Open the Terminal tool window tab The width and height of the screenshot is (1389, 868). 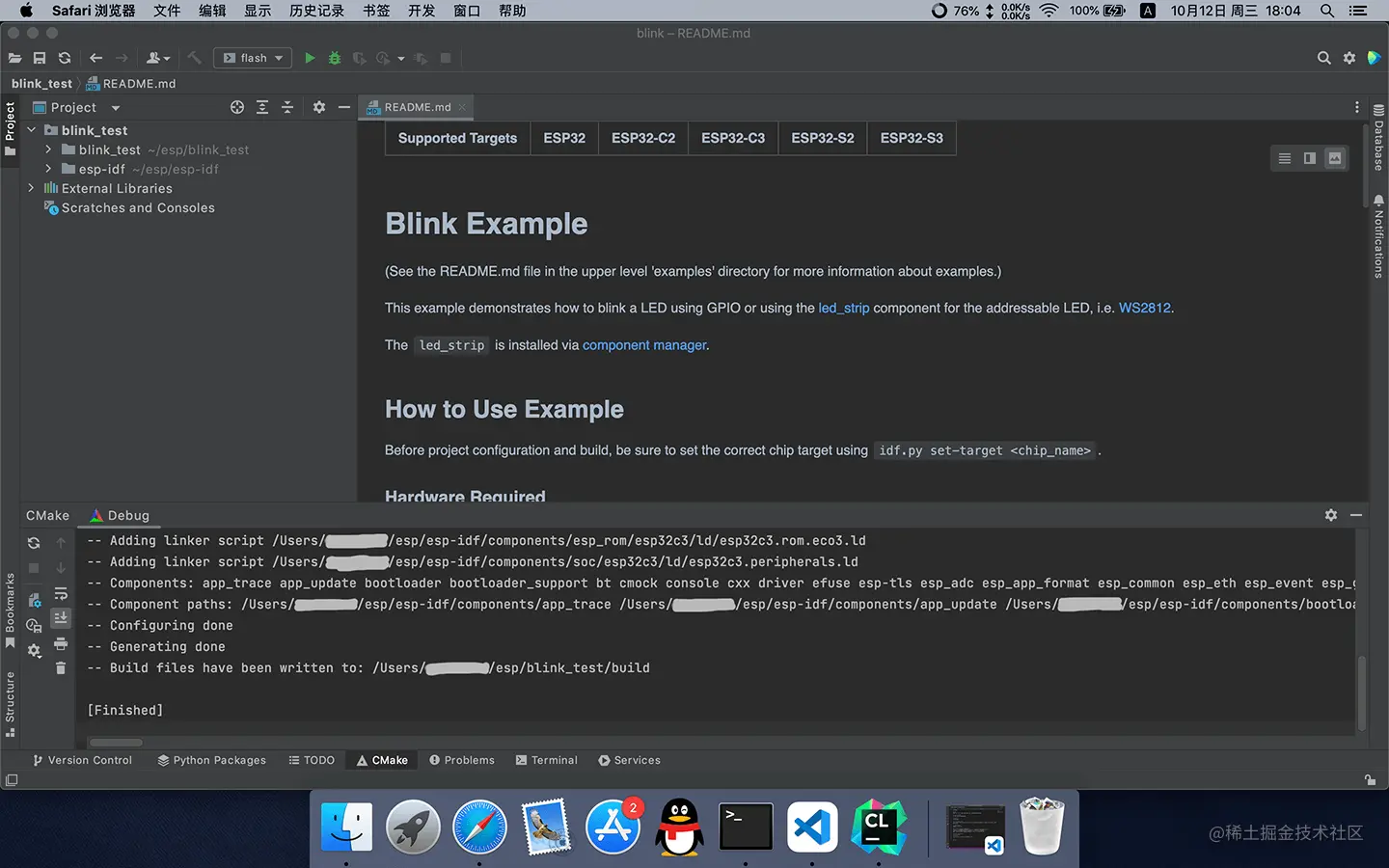547,760
